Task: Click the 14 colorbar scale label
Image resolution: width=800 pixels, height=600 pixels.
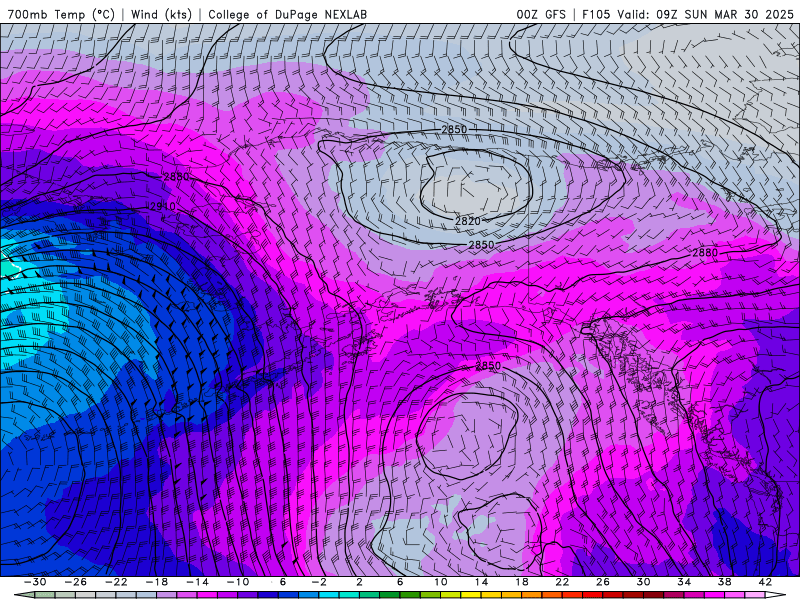Action: [481, 582]
